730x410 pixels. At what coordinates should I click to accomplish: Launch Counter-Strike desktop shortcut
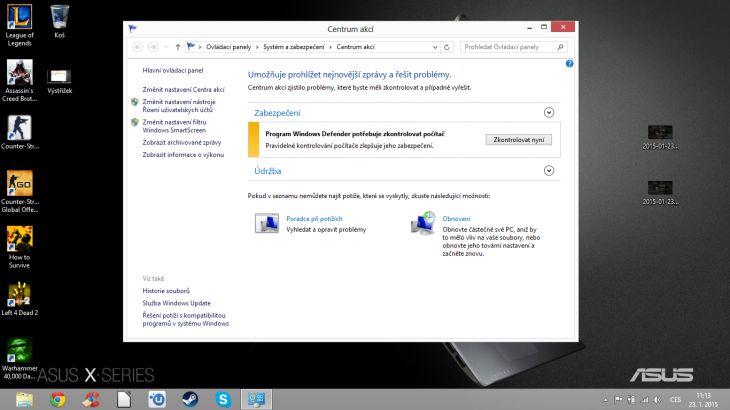pos(19,132)
